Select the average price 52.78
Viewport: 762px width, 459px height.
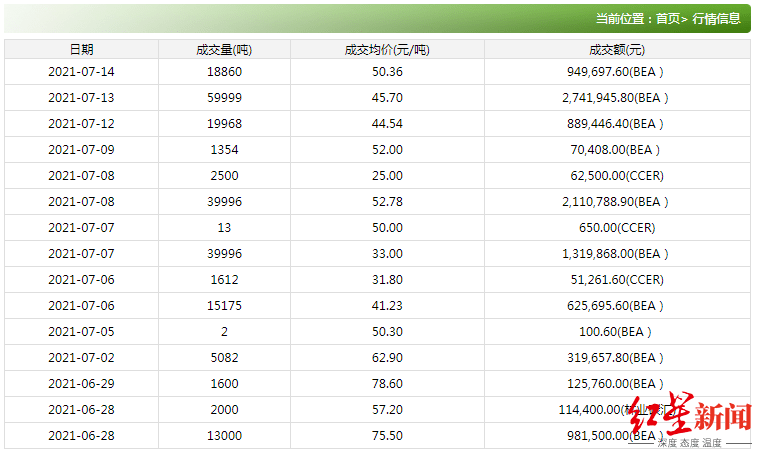[387, 202]
